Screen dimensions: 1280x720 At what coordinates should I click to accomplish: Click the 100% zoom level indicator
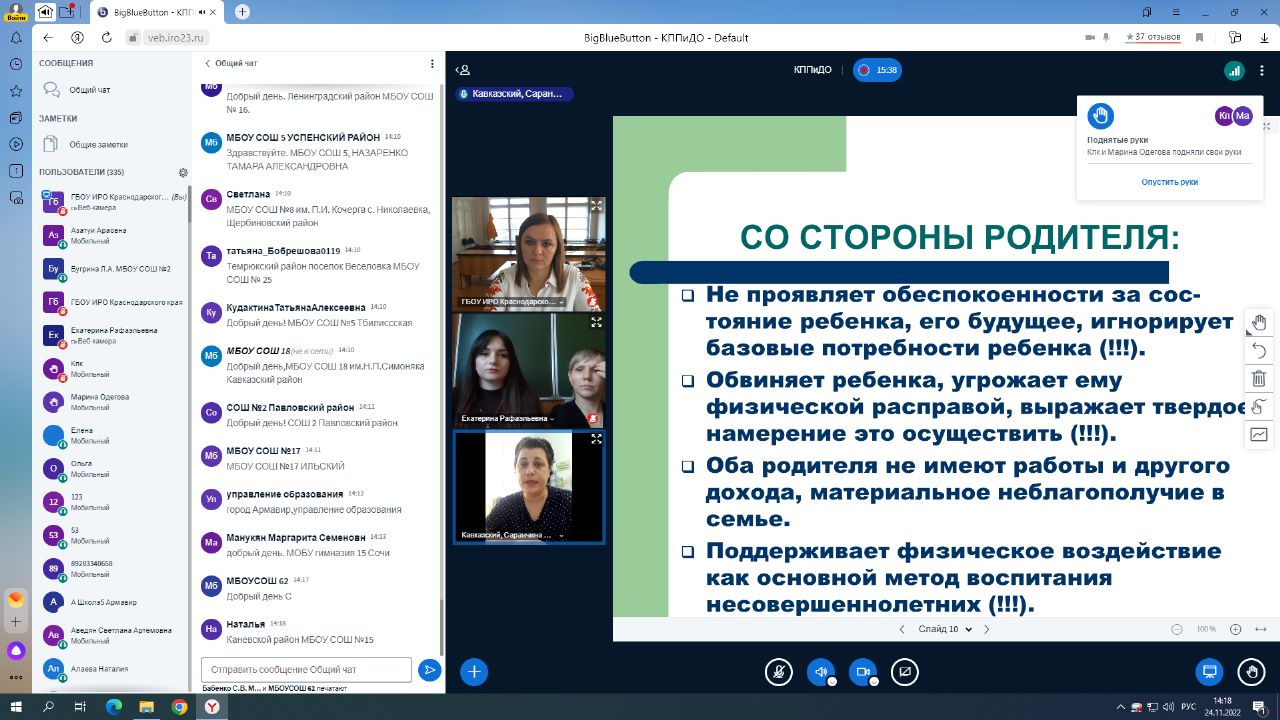(1206, 629)
